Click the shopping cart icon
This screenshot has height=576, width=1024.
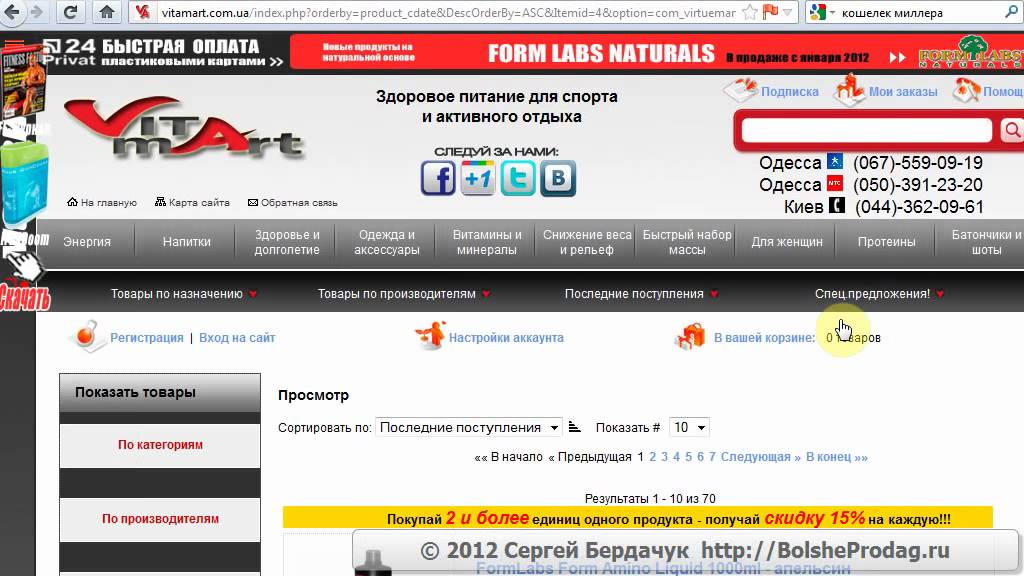pos(691,336)
